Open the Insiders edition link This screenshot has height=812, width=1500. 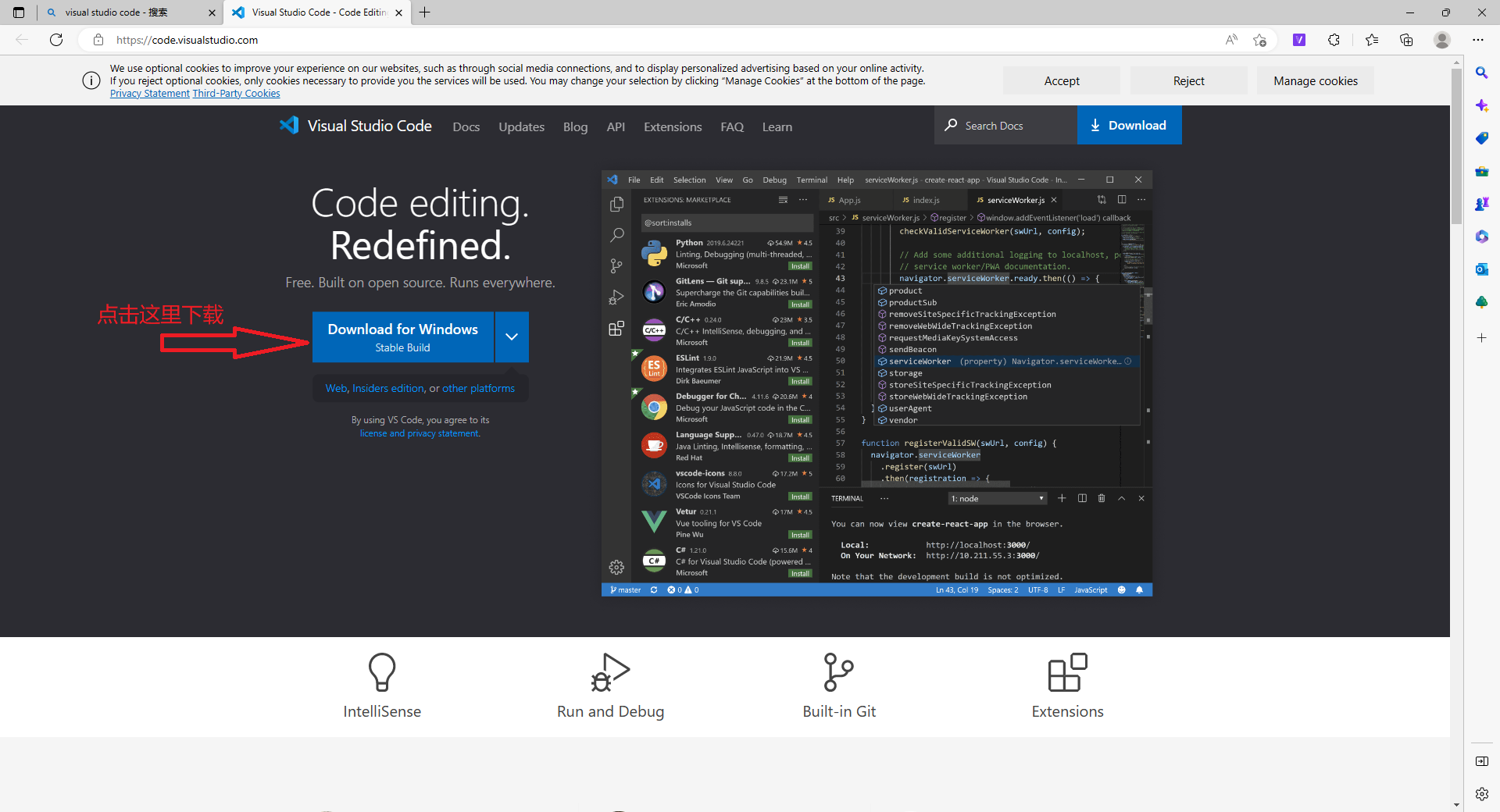click(388, 388)
